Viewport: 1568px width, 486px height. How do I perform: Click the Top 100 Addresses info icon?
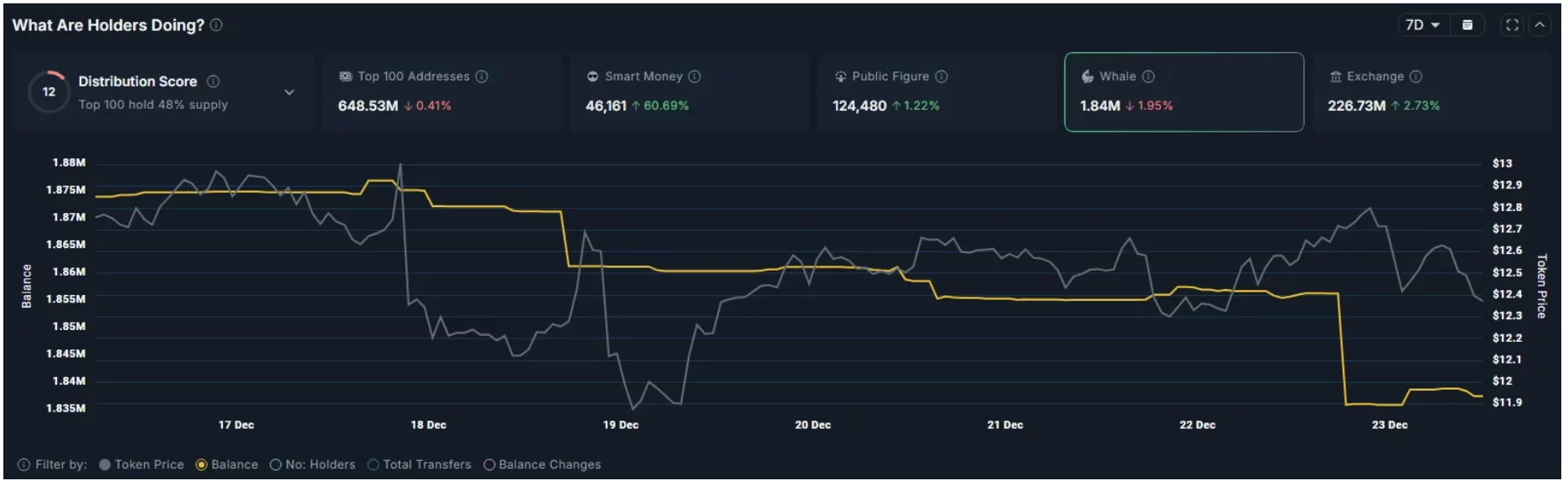click(482, 76)
